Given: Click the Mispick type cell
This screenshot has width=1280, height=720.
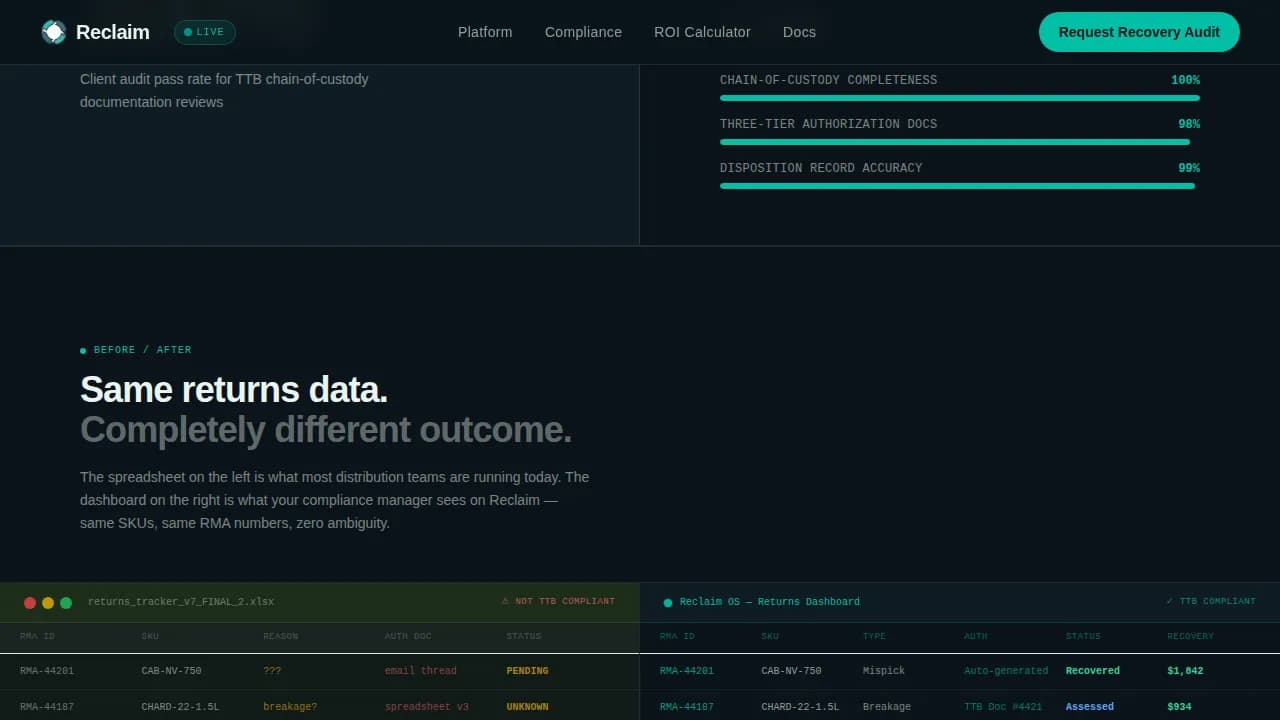Looking at the screenshot, I should pos(884,671).
